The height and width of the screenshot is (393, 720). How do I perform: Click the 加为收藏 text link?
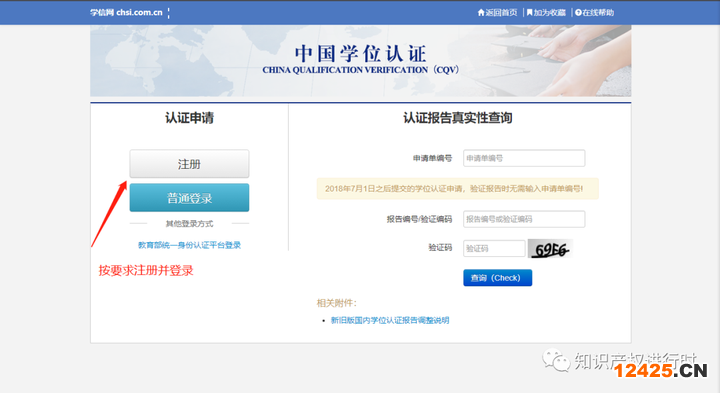point(550,12)
